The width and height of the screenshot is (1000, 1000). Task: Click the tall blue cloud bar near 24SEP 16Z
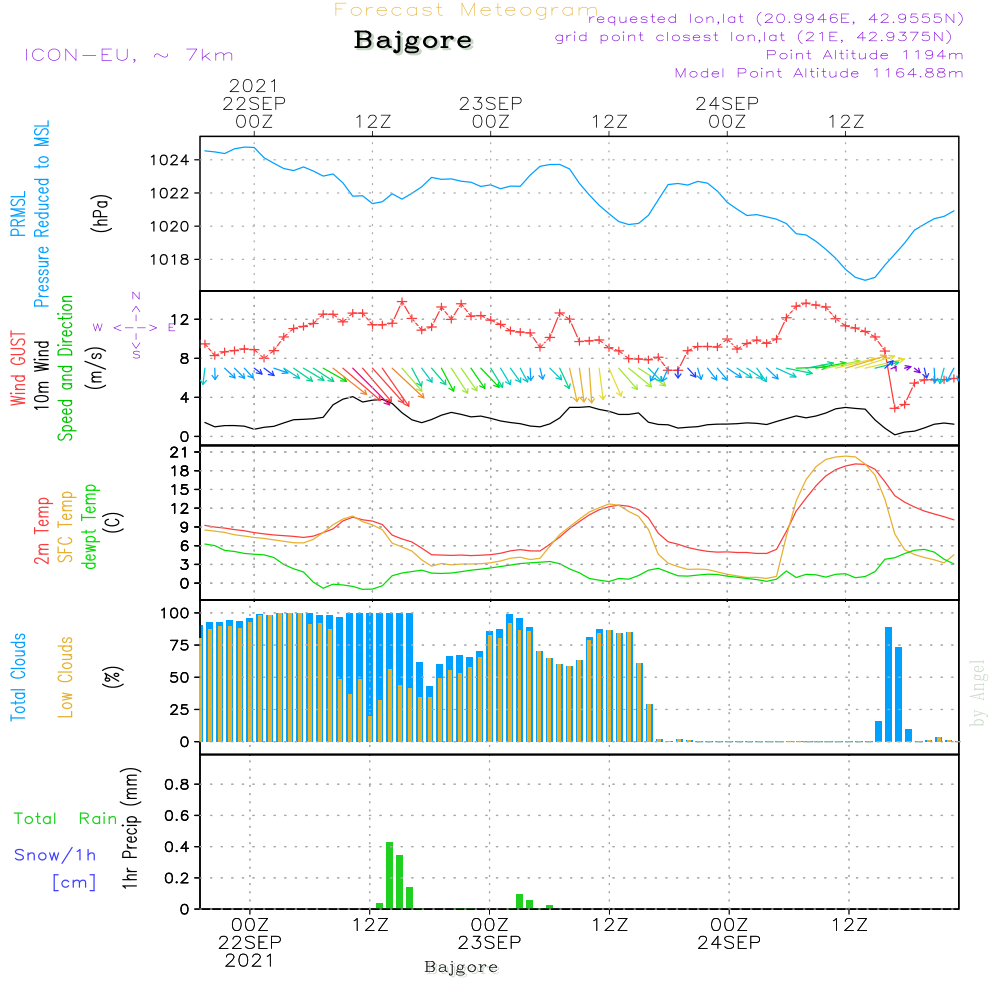tap(888, 684)
